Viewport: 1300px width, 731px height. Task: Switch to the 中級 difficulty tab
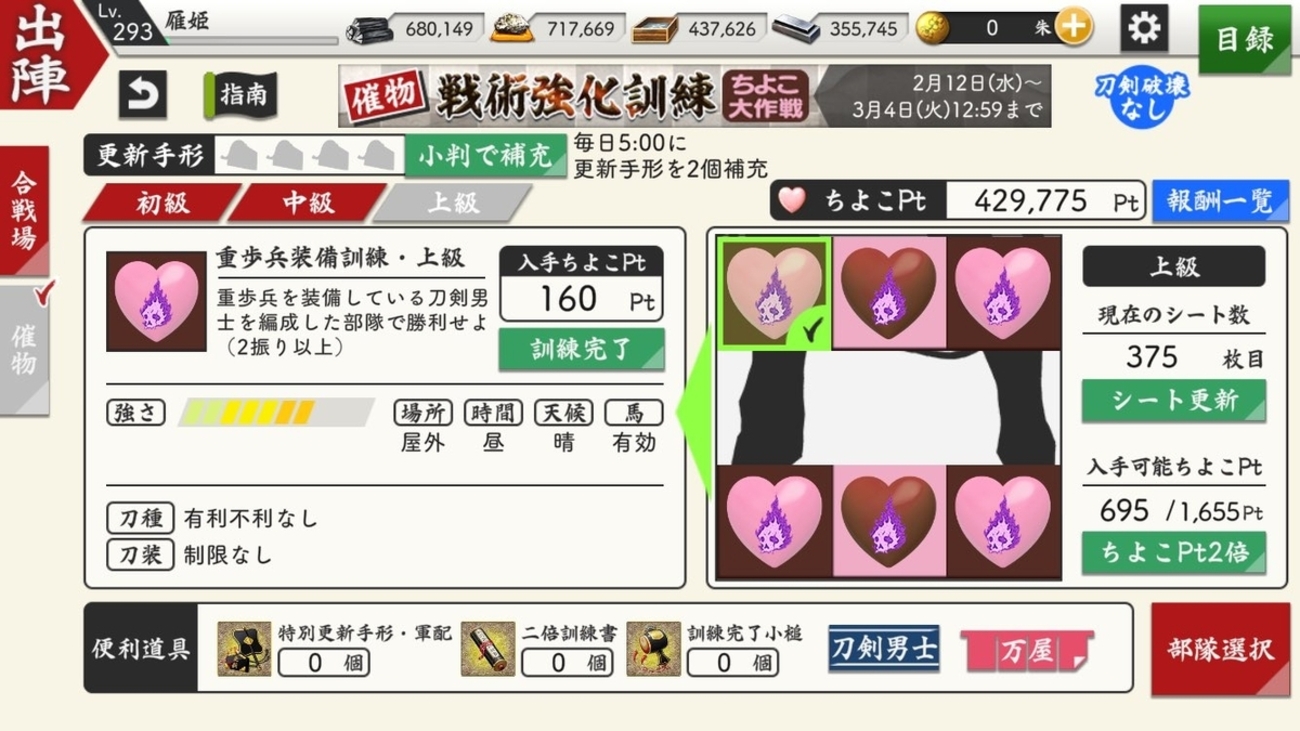(307, 203)
